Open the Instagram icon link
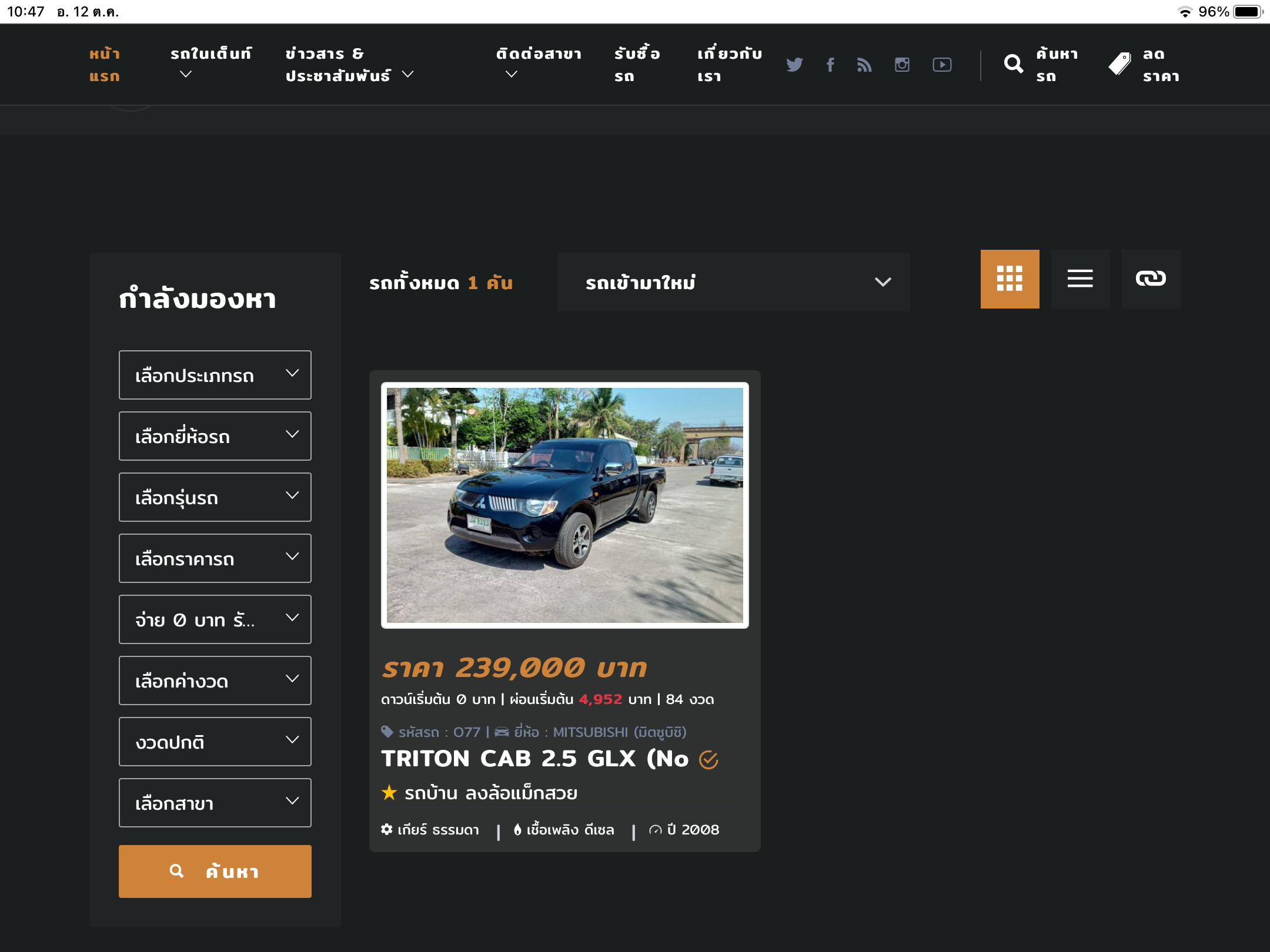The image size is (1270, 952). click(x=902, y=65)
